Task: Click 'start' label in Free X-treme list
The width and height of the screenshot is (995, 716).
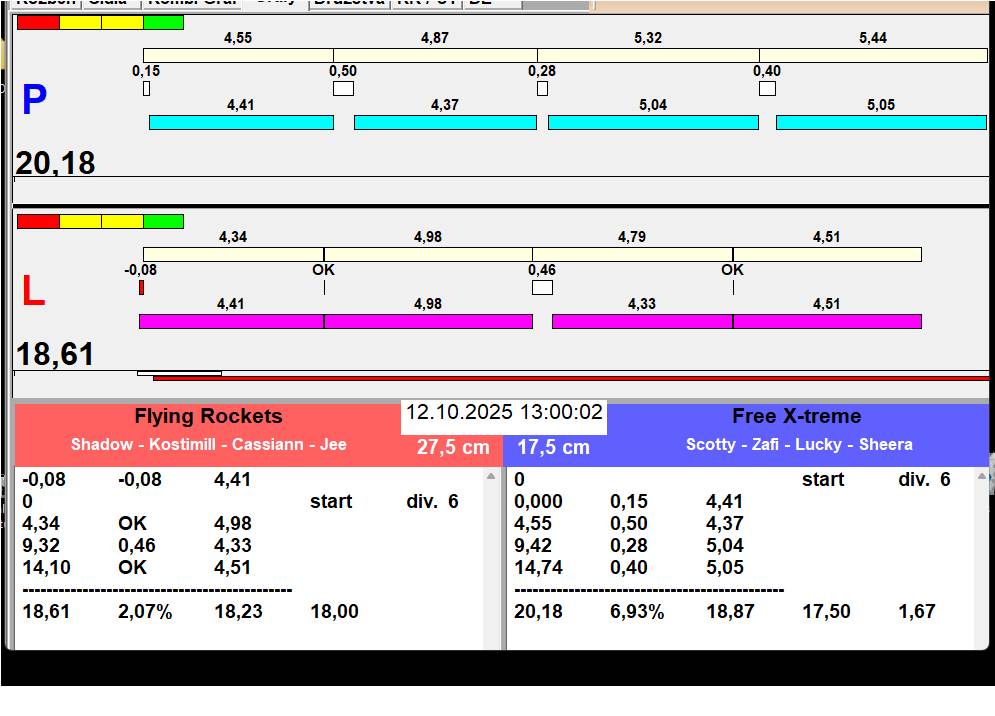Action: point(823,480)
